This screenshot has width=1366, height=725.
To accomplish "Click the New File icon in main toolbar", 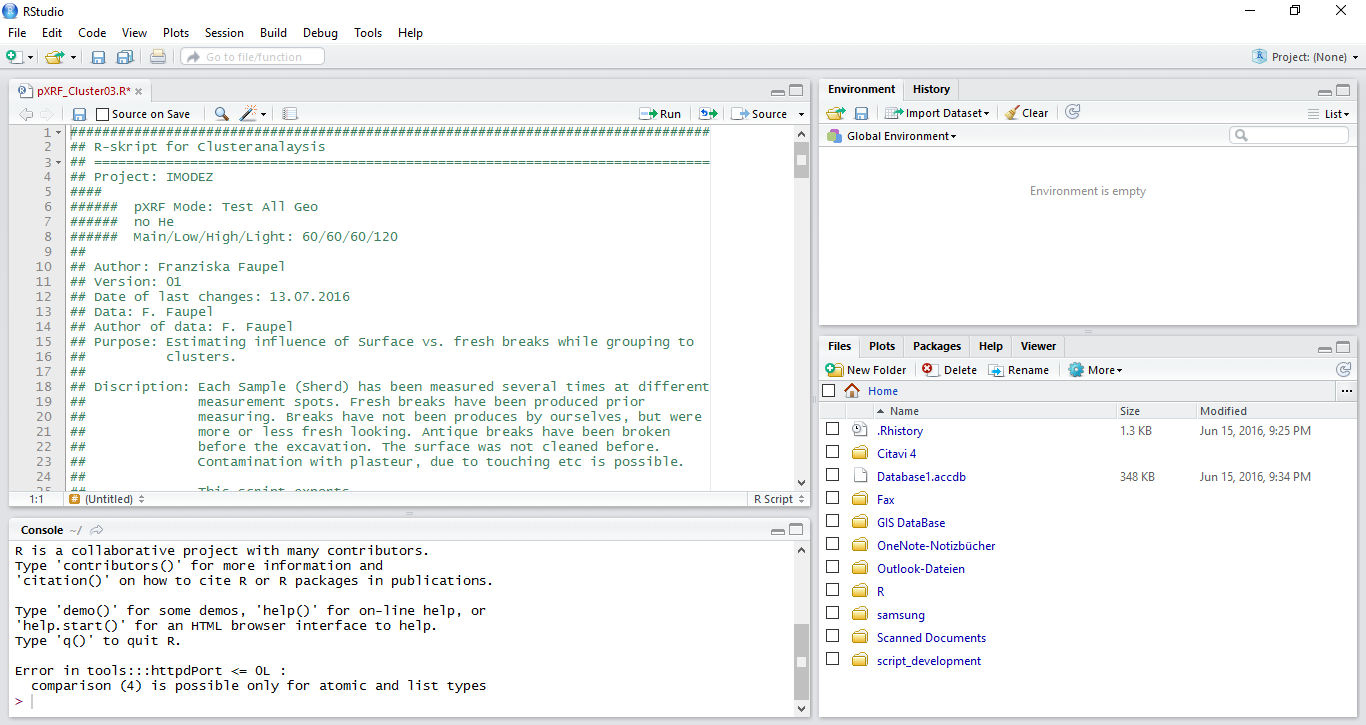I will pyautogui.click(x=15, y=57).
